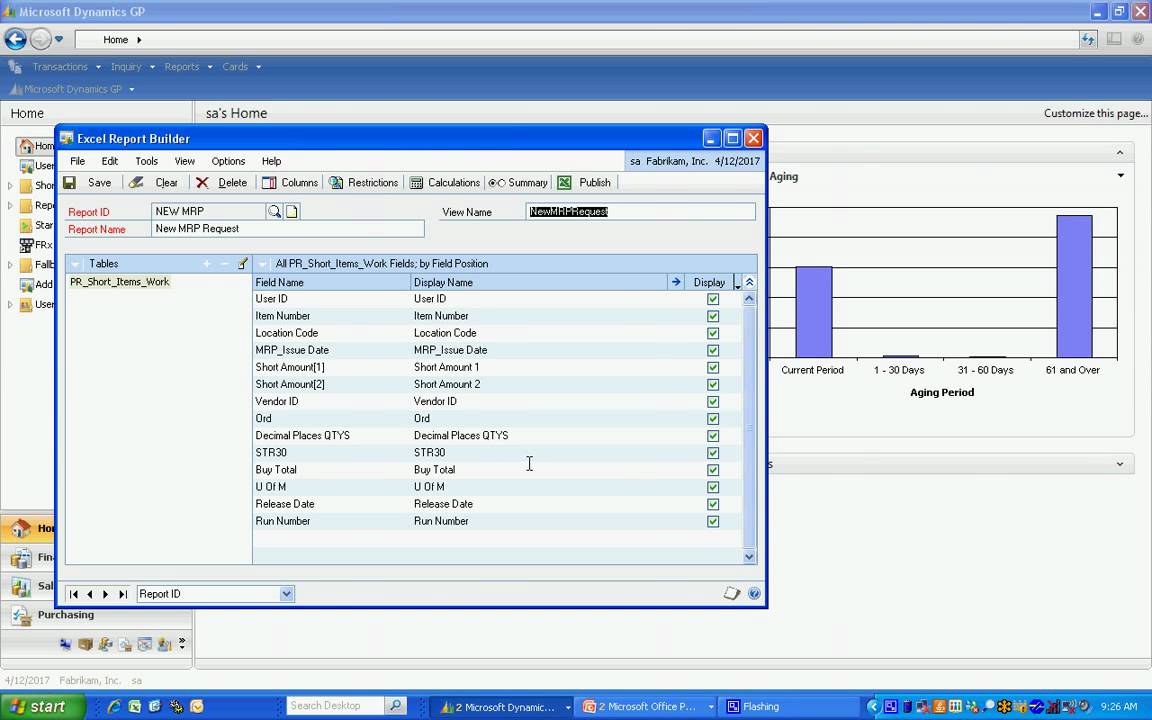Click the refresh icon right of address bar
Screen dimensions: 1152x720
[x=1088, y=40]
